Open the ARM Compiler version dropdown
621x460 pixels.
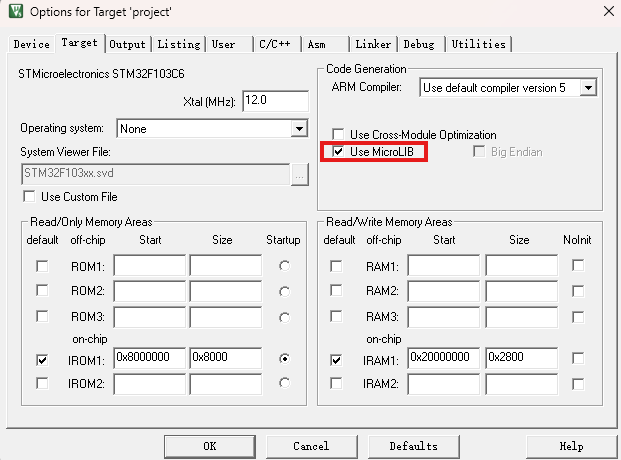click(588, 88)
